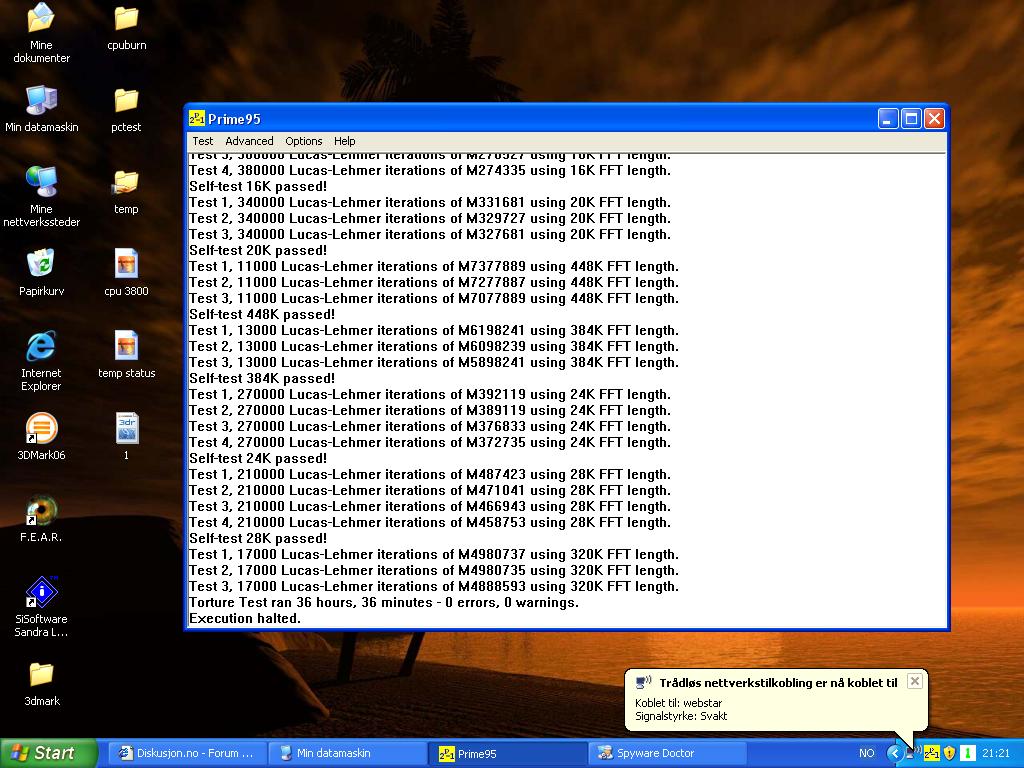Switch to Spyware Doctor taskbar button
Viewport: 1024px width, 768px height.
tap(668, 753)
